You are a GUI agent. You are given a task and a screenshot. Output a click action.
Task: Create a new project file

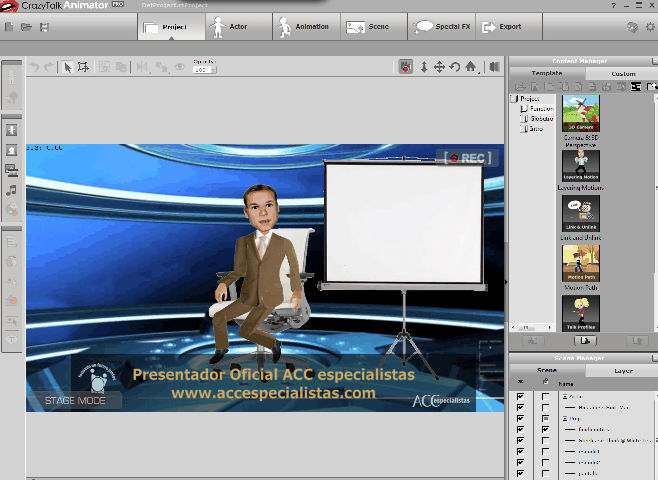pos(9,27)
